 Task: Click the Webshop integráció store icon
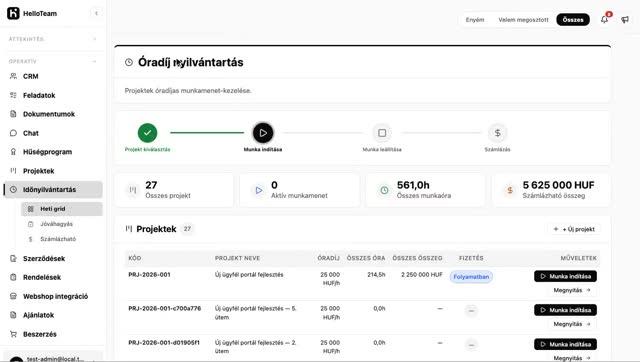click(13, 296)
